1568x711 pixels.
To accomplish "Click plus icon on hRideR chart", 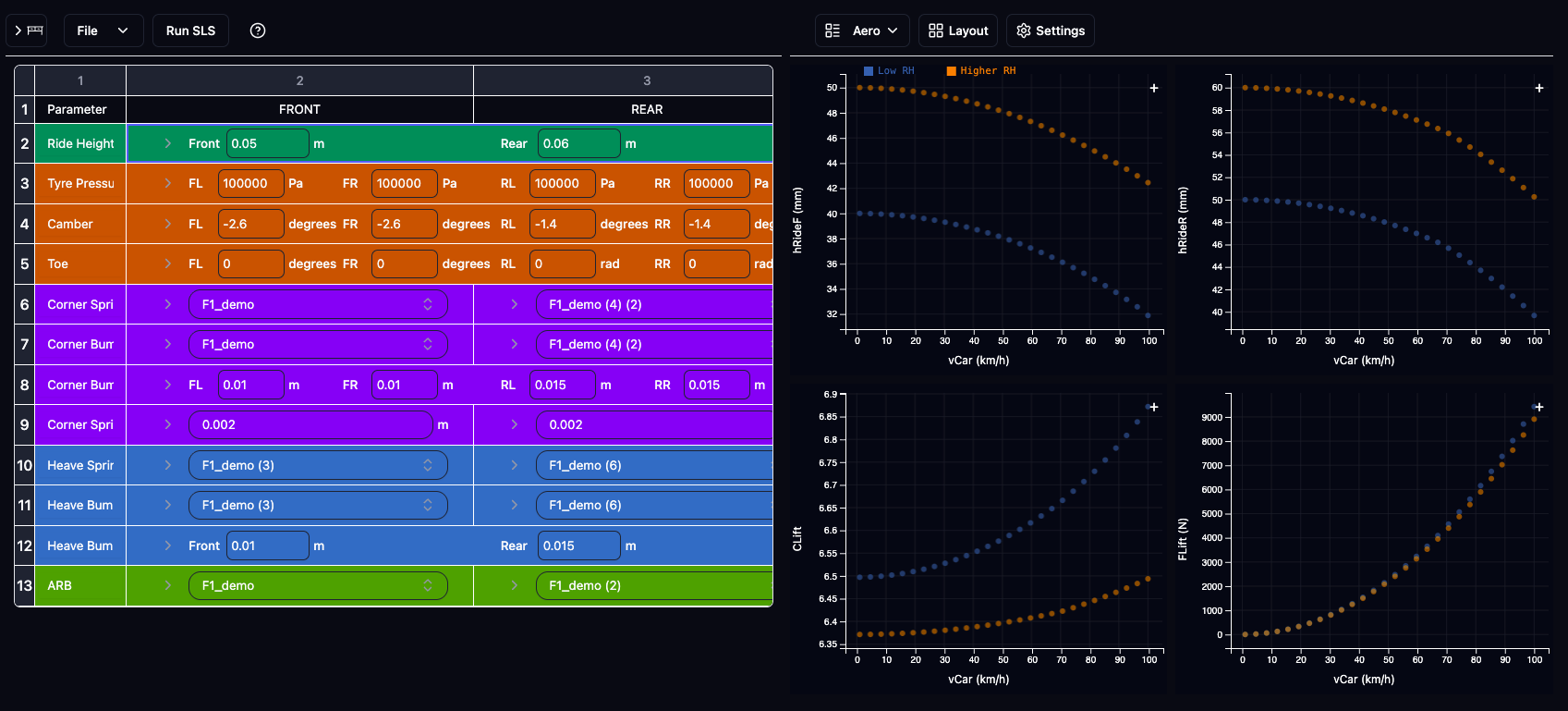I will click(1539, 88).
